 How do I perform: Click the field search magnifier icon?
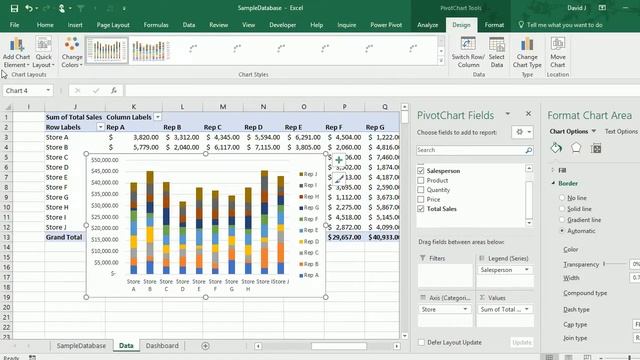(528, 150)
